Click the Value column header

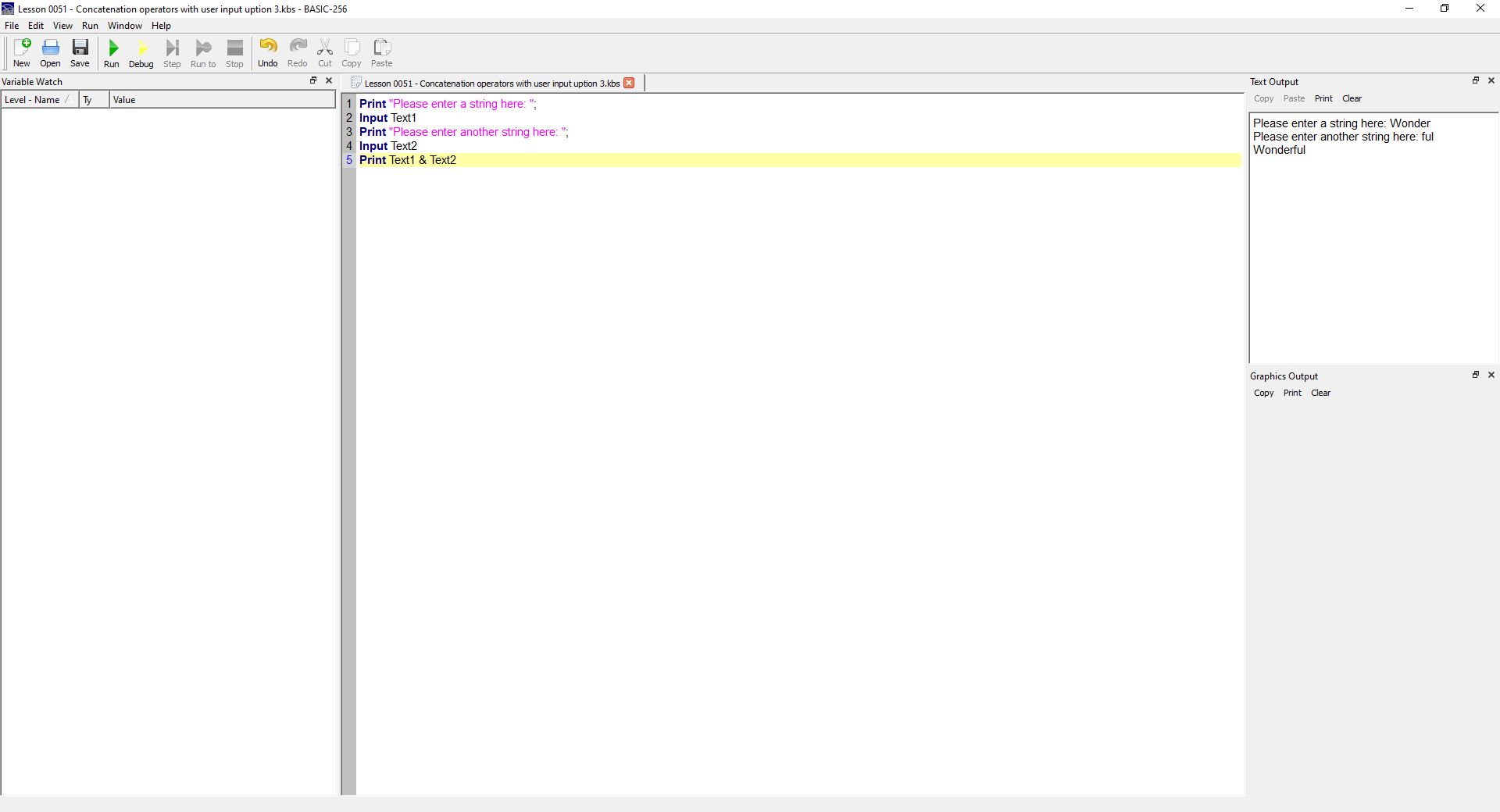(x=124, y=100)
